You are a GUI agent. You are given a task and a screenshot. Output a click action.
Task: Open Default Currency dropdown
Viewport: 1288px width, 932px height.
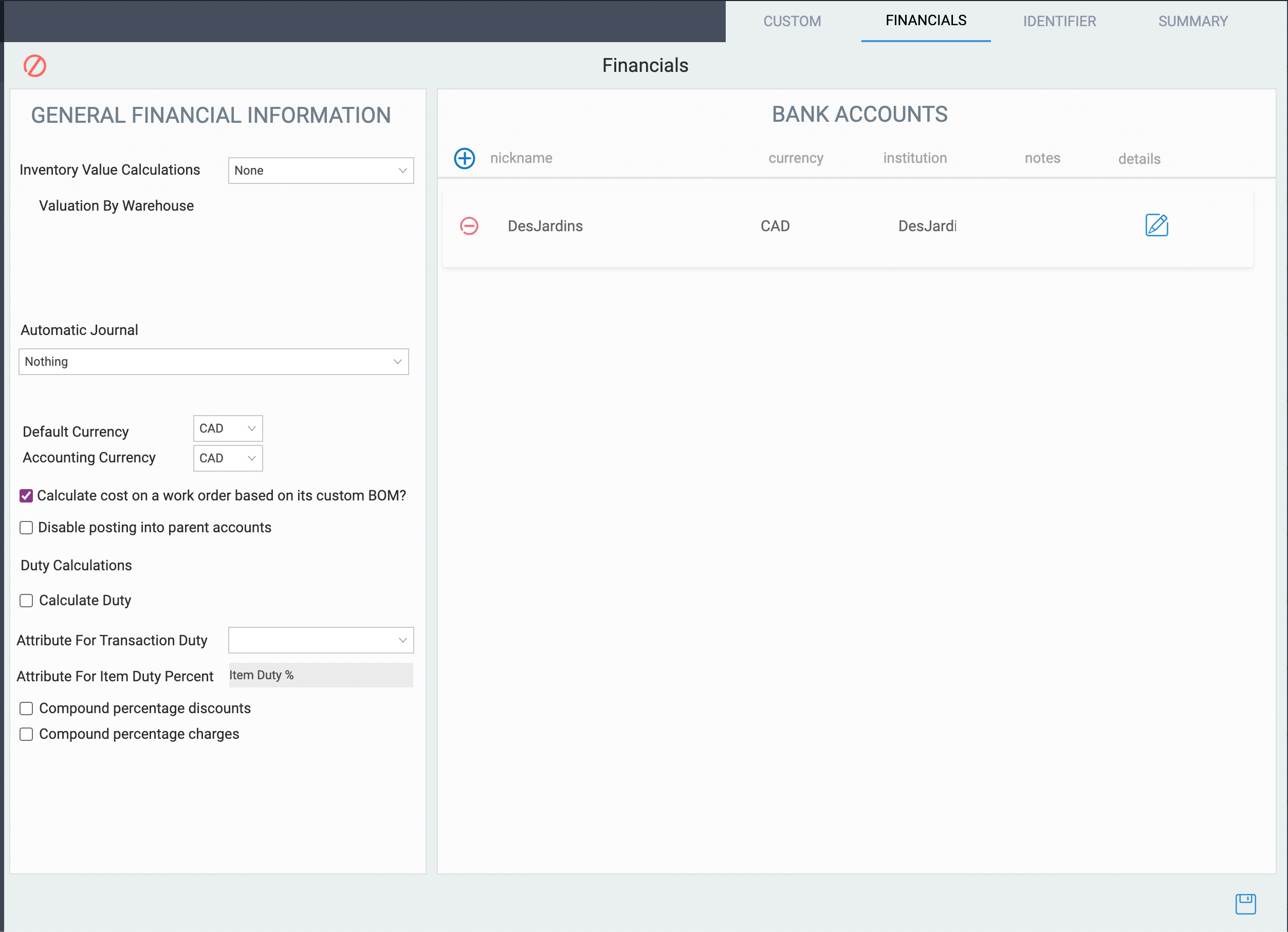228,428
